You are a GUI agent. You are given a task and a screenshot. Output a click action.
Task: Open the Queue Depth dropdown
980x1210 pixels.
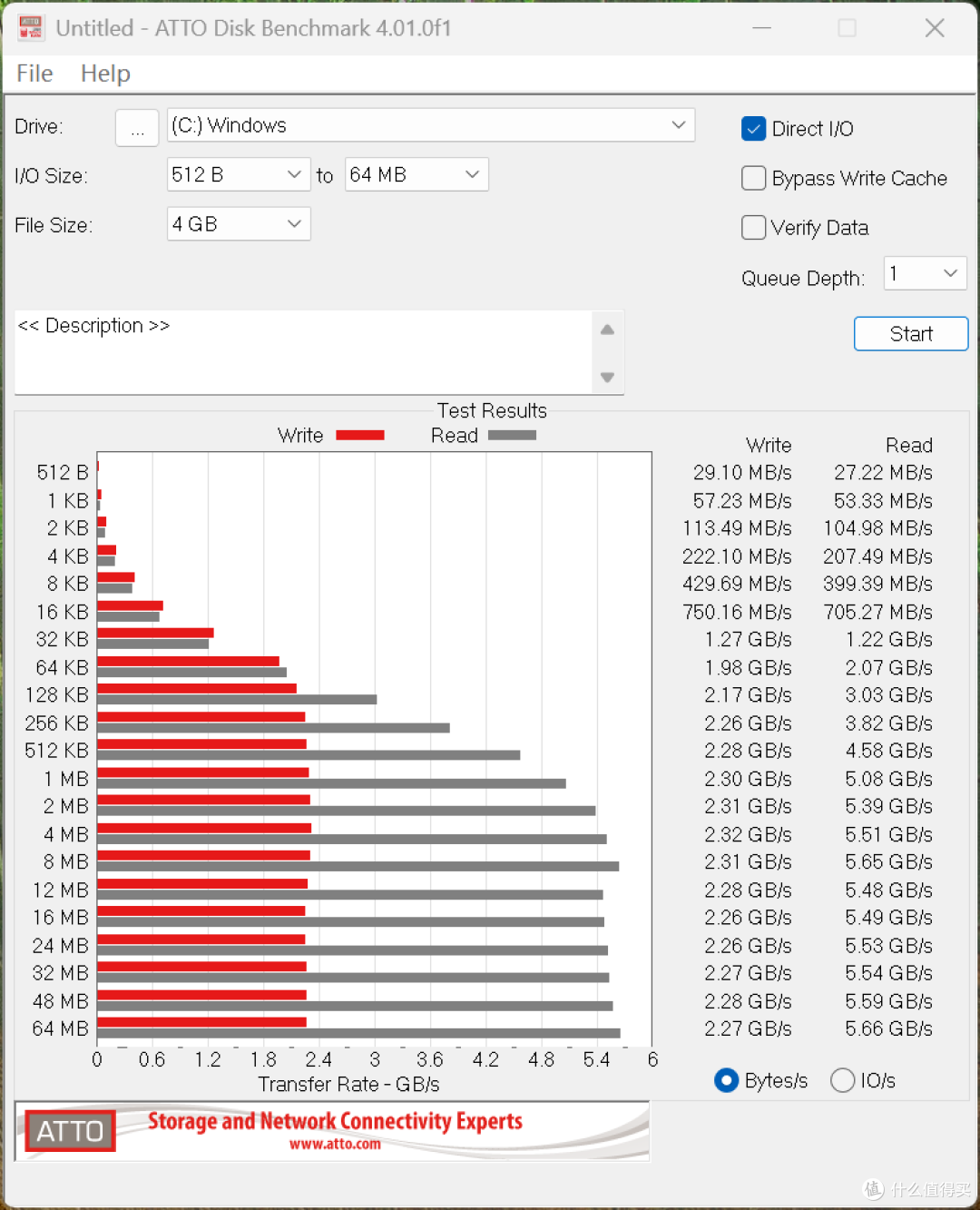pyautogui.click(x=925, y=273)
